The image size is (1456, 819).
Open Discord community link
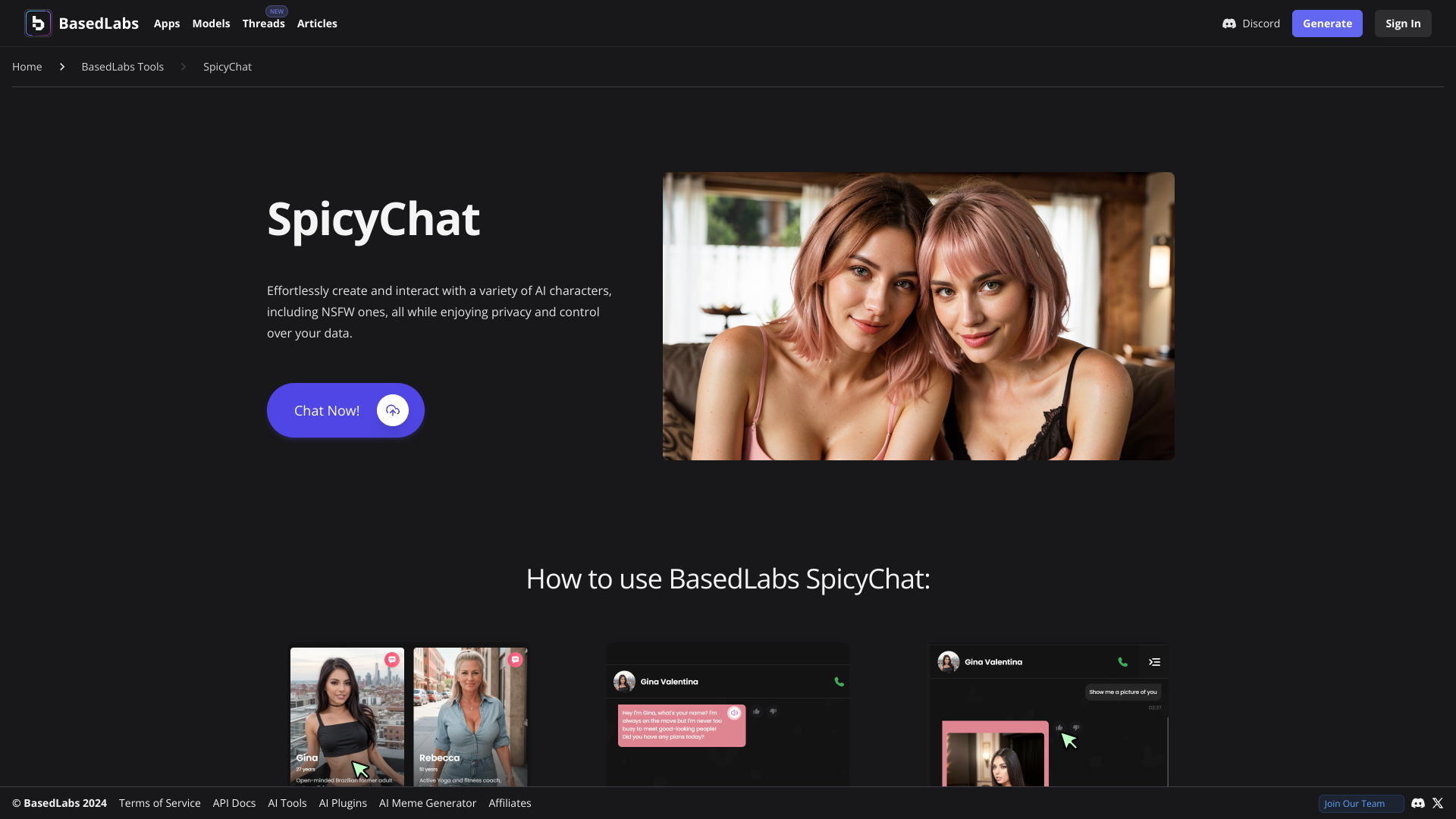pyautogui.click(x=1251, y=23)
